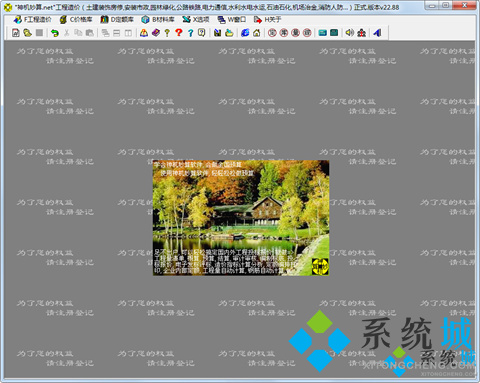Open the F工程造价 menu
The width and height of the screenshot is (480, 383).
[32, 20]
